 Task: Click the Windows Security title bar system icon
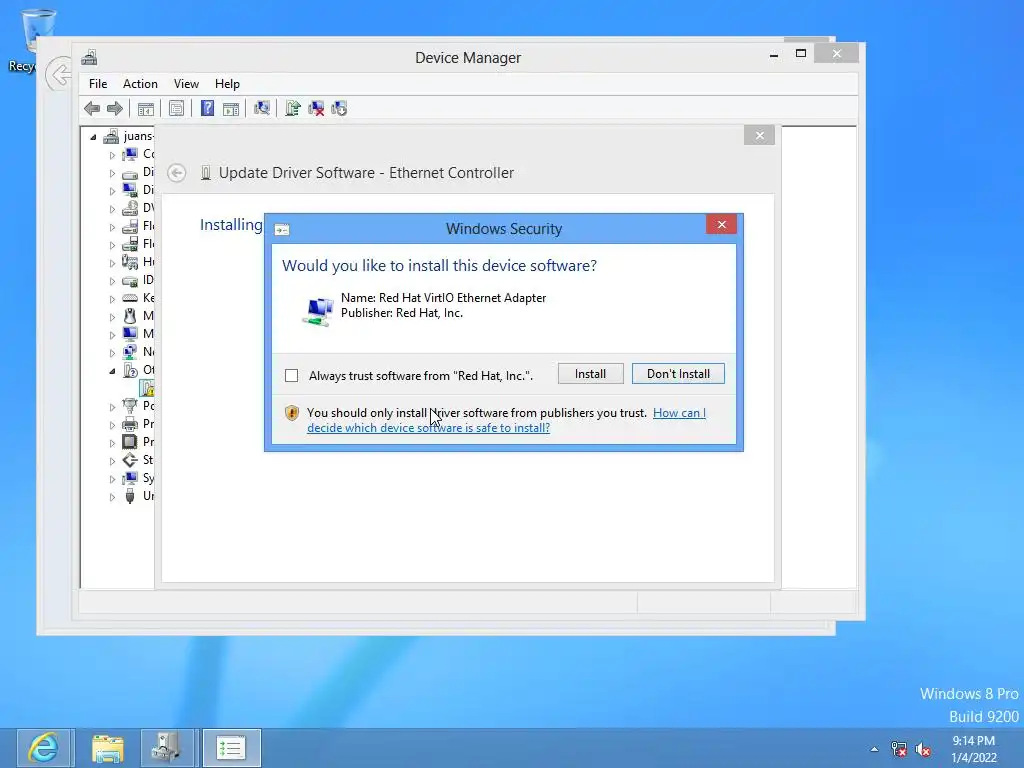(x=282, y=229)
